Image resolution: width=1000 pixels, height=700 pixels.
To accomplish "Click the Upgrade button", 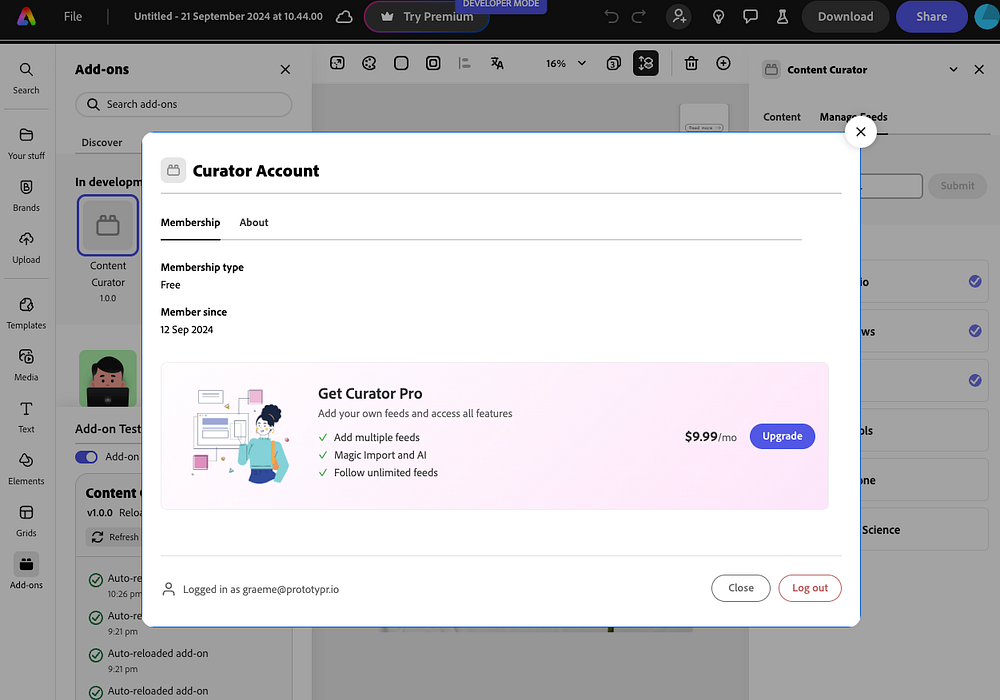I will pos(783,436).
